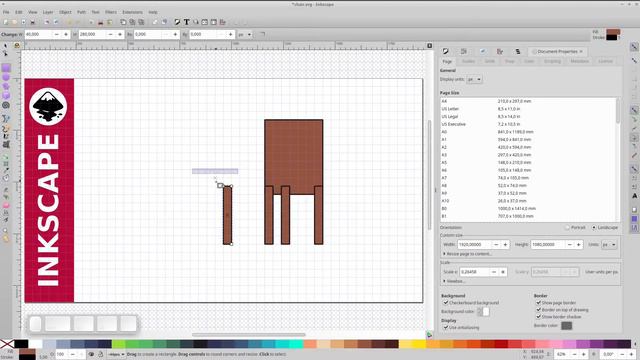Select US Legal page size row
Screen dimensions: 640x360
pyautogui.click(x=529, y=117)
